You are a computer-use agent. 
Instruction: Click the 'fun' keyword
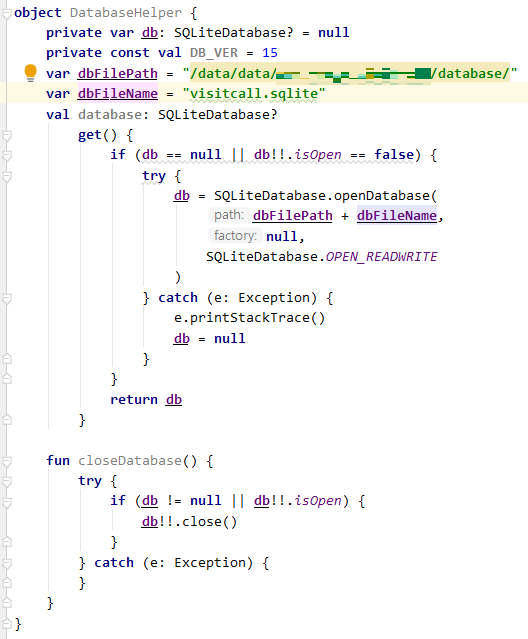coord(58,461)
